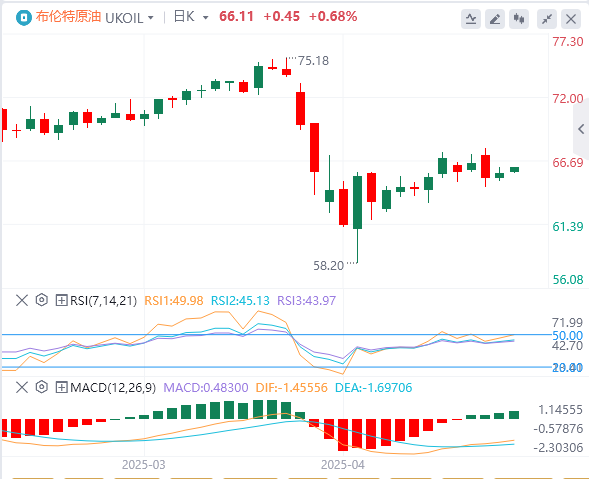
Task: Remove the MACD indicator with X
Action: pyautogui.click(x=22, y=387)
